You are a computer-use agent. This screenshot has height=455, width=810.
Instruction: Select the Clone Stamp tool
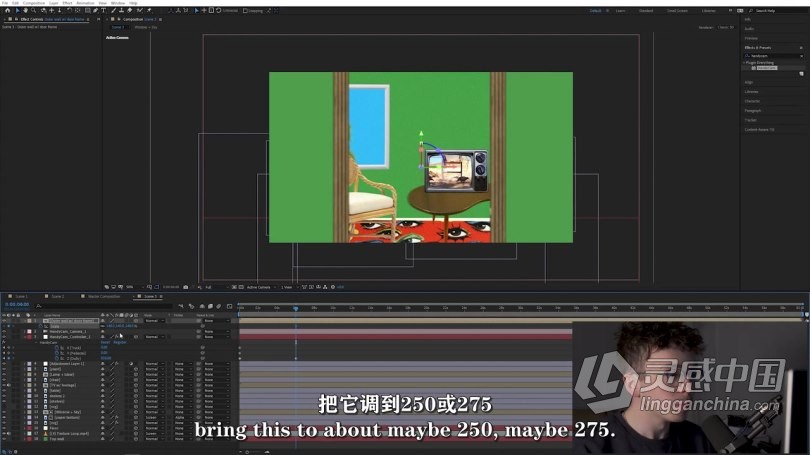tap(121, 10)
